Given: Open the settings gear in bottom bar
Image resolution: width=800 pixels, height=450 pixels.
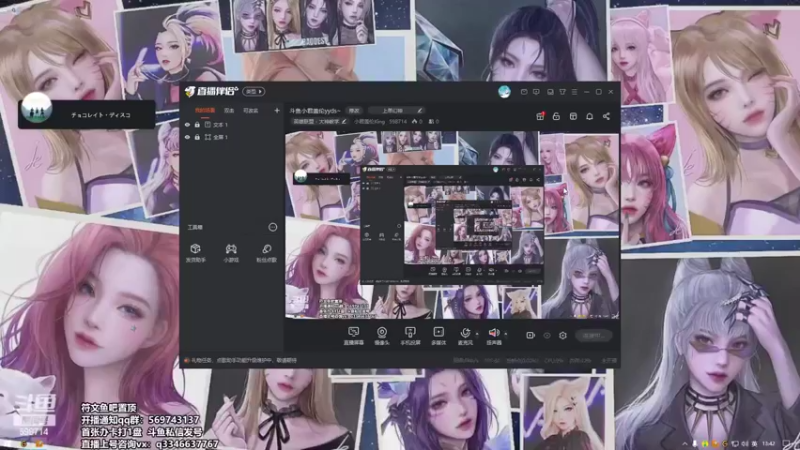Looking at the screenshot, I should pos(563,335).
